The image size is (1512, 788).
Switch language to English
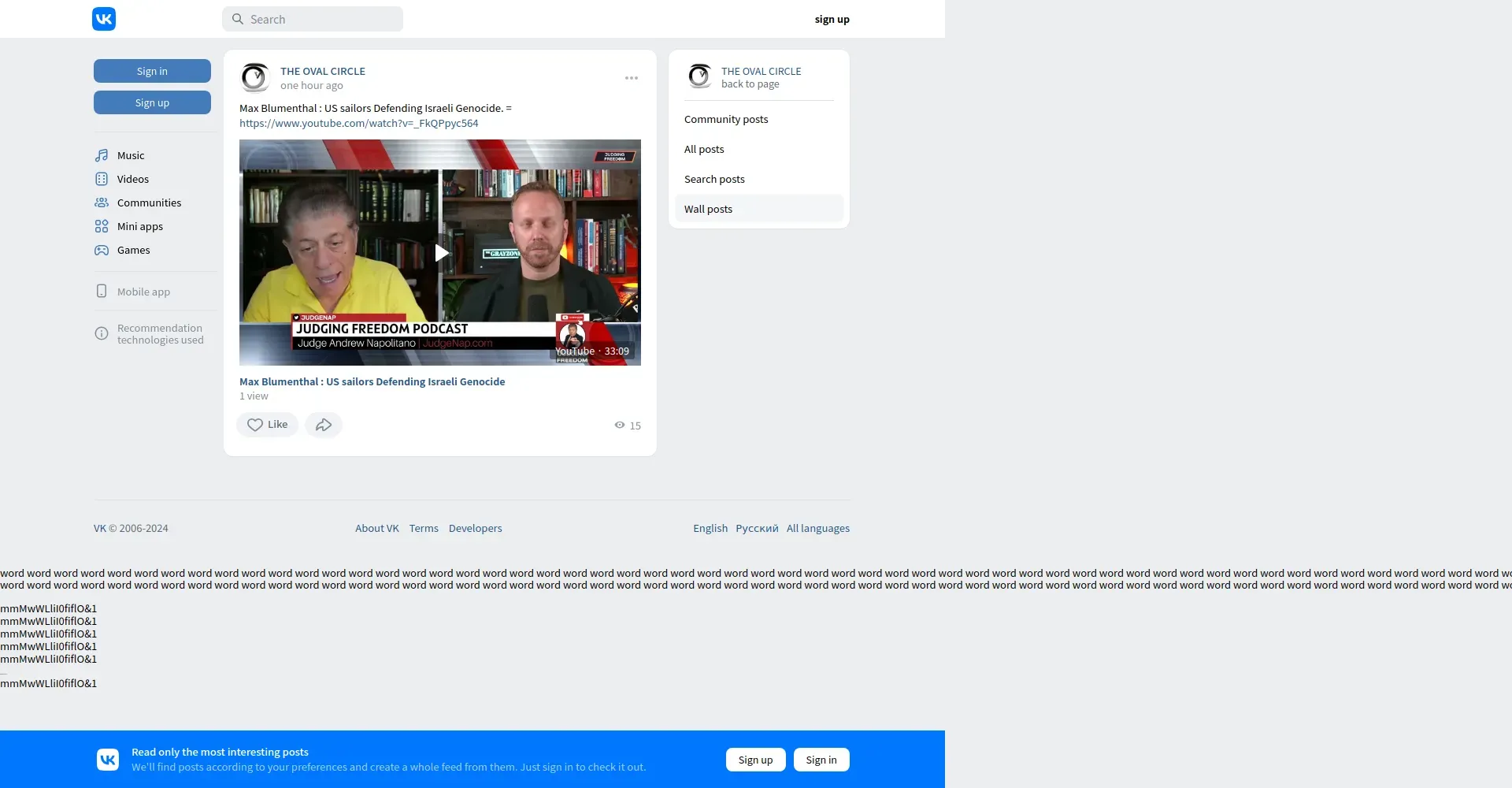click(710, 529)
